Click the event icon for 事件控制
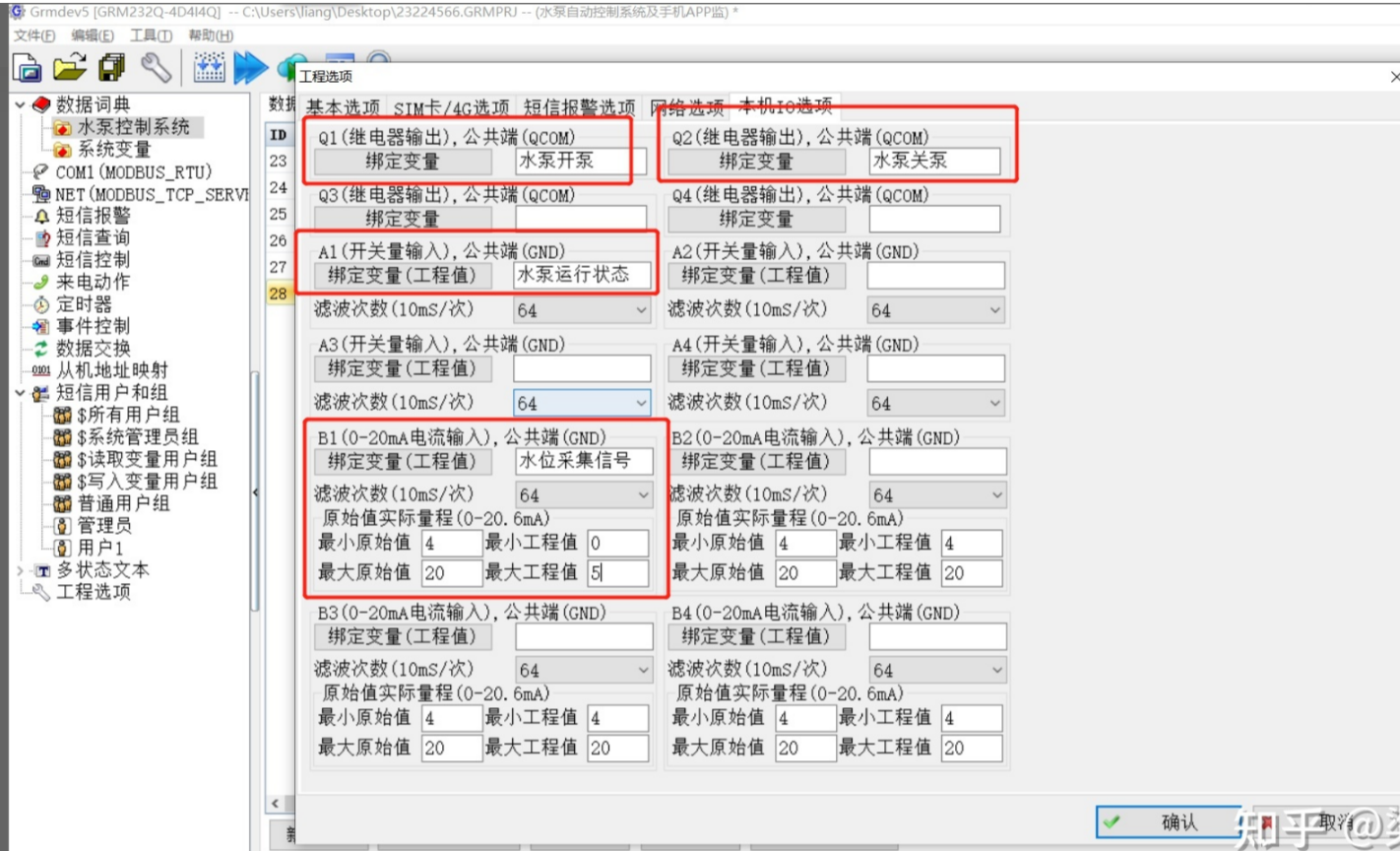 (41, 326)
